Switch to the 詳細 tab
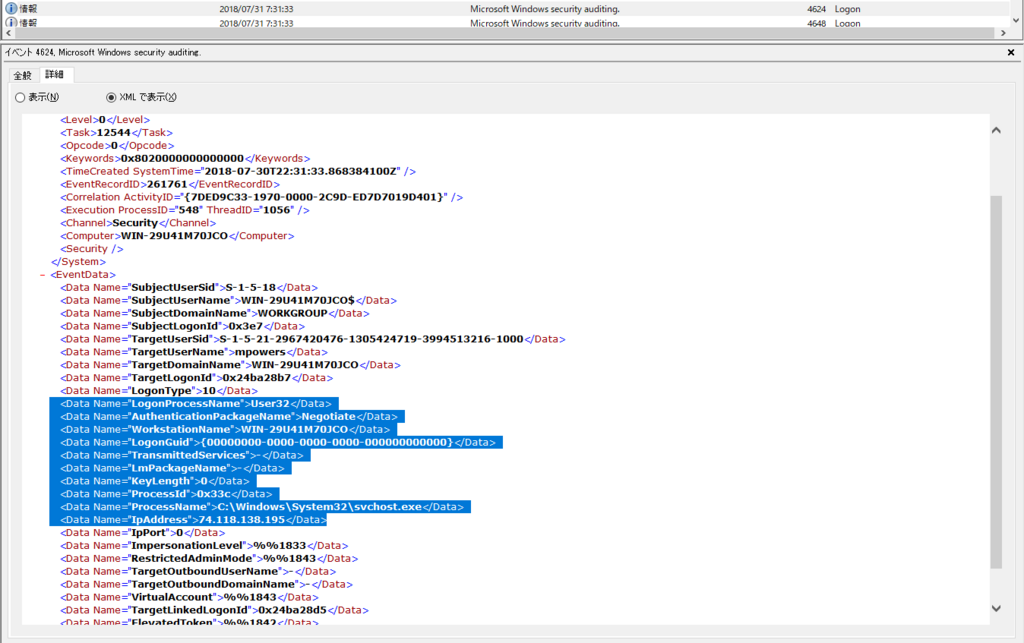Image resolution: width=1024 pixels, height=643 pixels. click(x=55, y=74)
